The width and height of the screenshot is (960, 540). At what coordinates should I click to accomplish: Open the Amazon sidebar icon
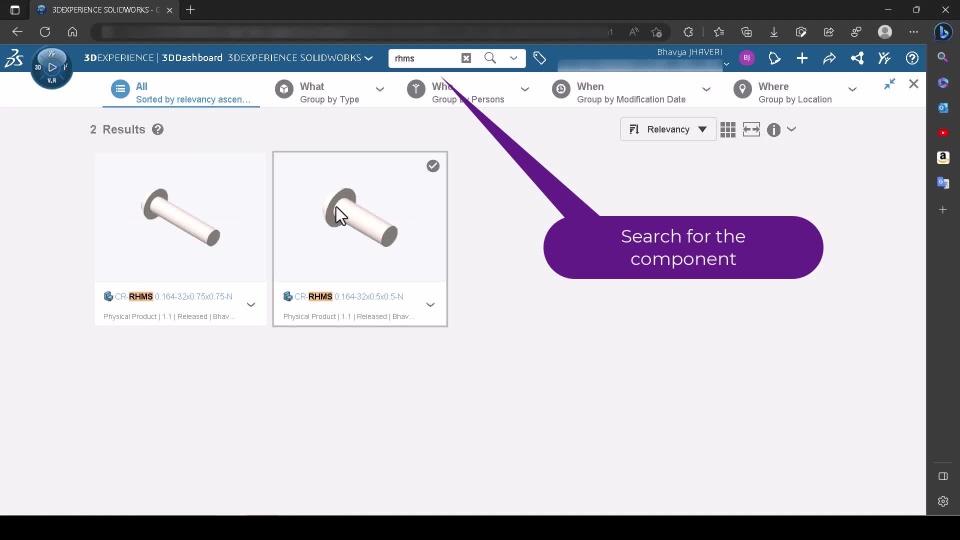click(943, 158)
